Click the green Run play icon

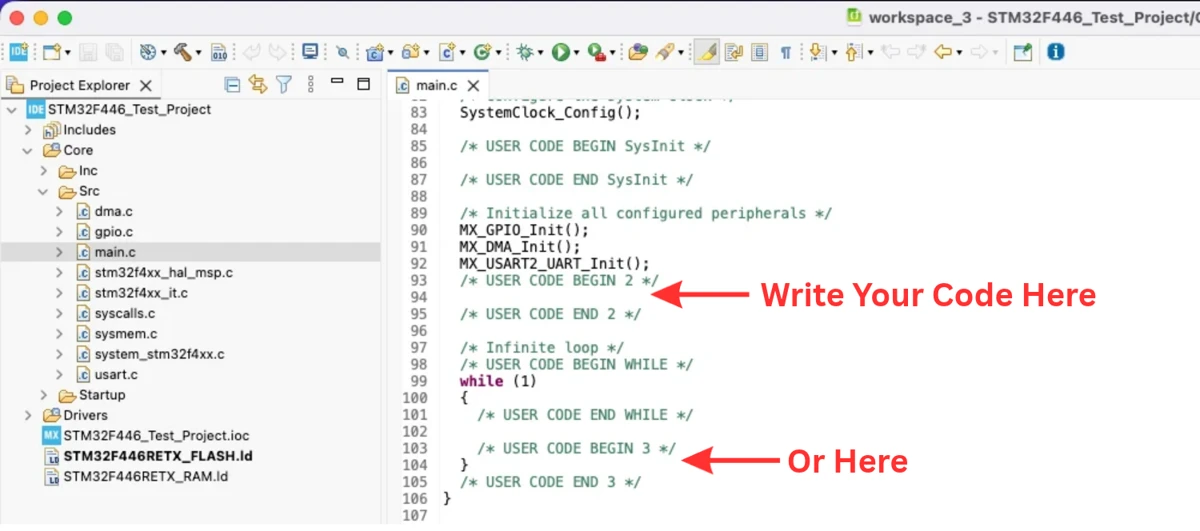(x=561, y=52)
